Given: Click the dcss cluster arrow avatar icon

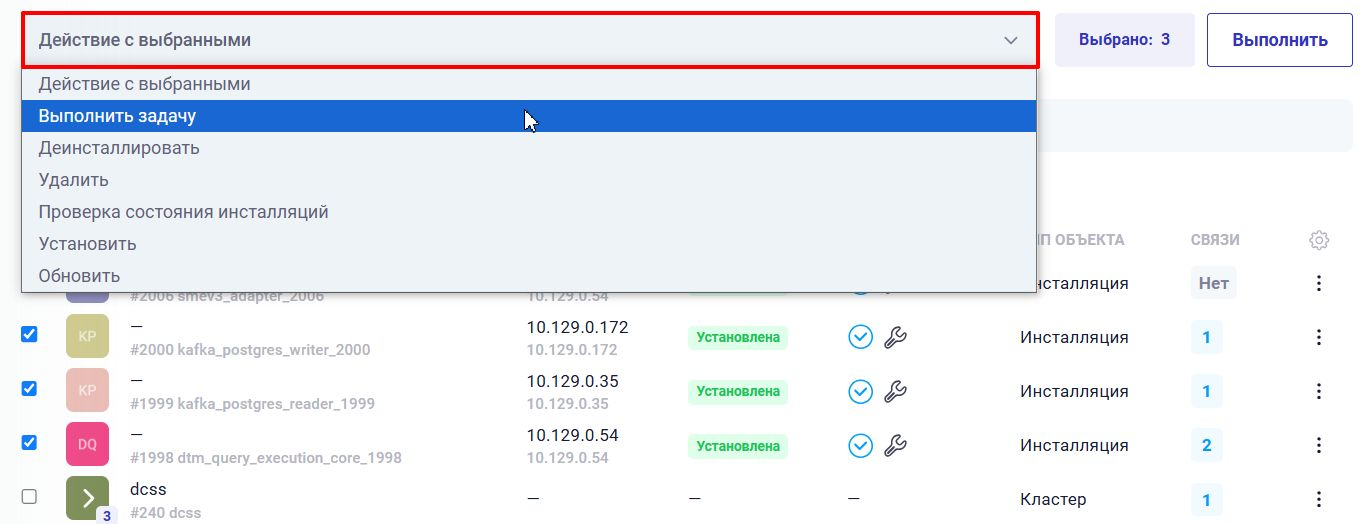Looking at the screenshot, I should (x=87, y=498).
